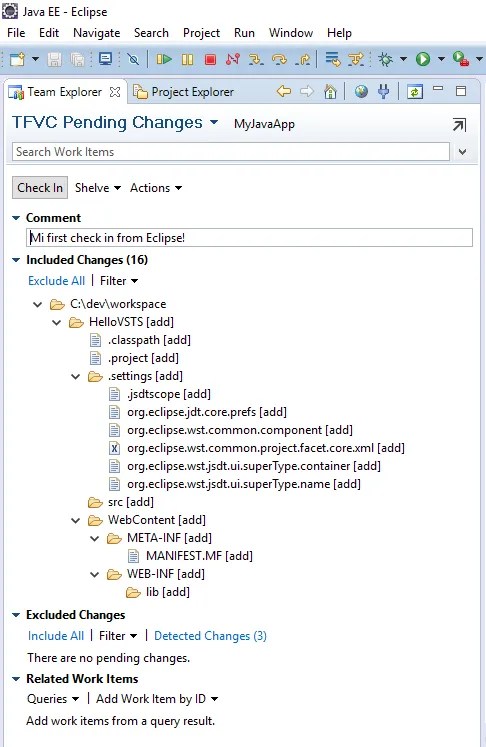This screenshot has width=486, height=747.
Task: Open Add Work Item by ID dropdown
Action: 157,698
